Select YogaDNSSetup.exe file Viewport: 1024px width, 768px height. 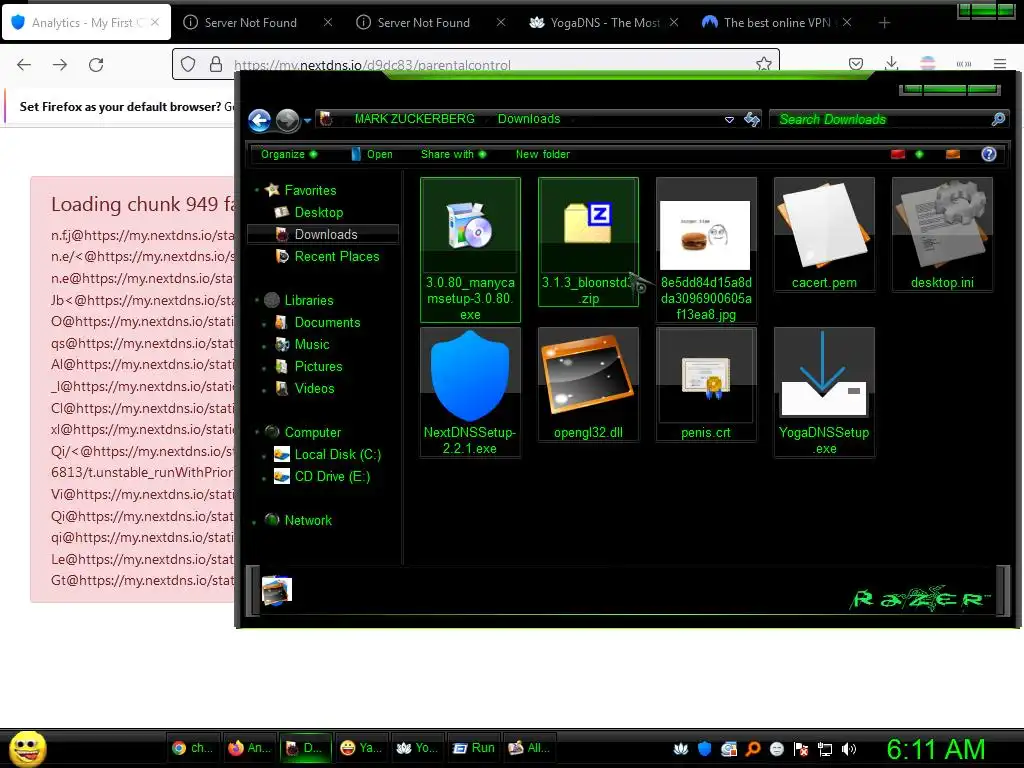pyautogui.click(x=824, y=392)
